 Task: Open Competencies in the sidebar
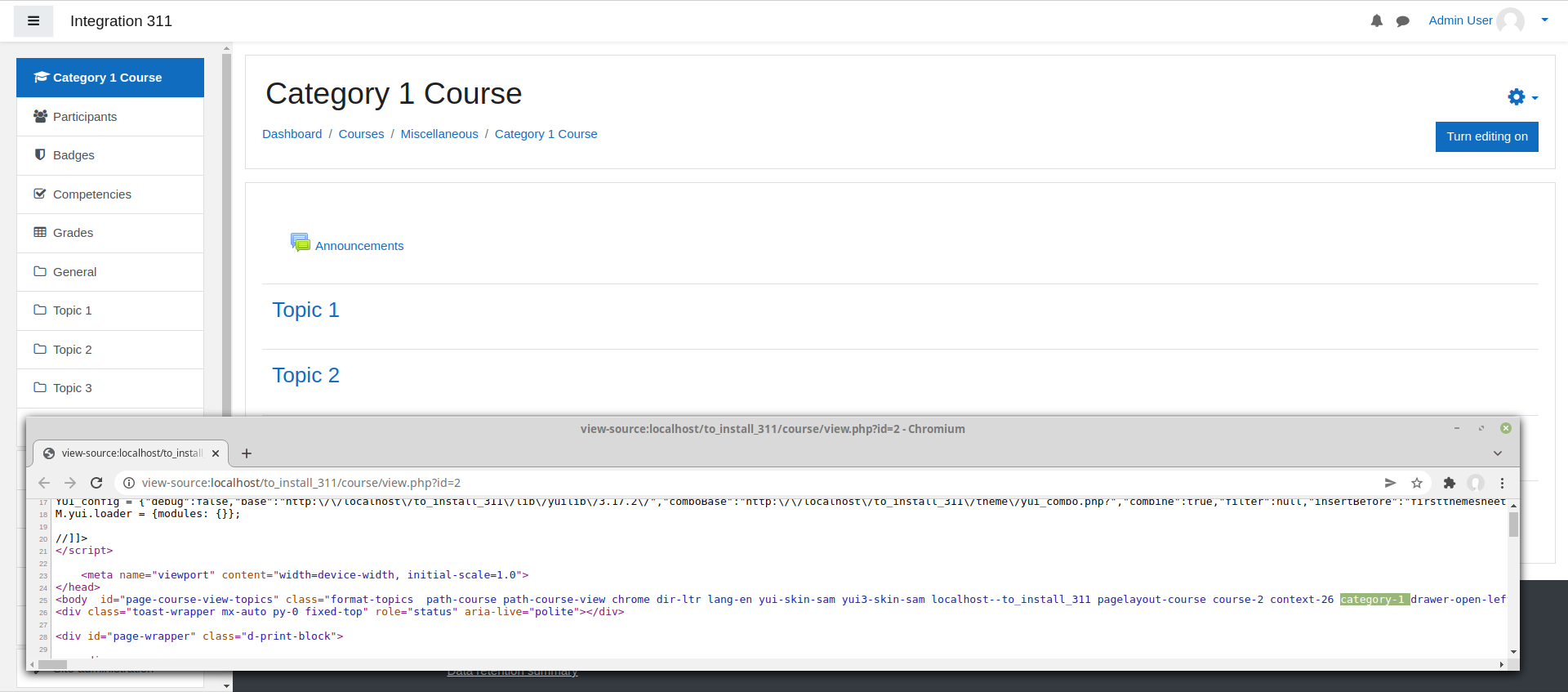coord(110,194)
